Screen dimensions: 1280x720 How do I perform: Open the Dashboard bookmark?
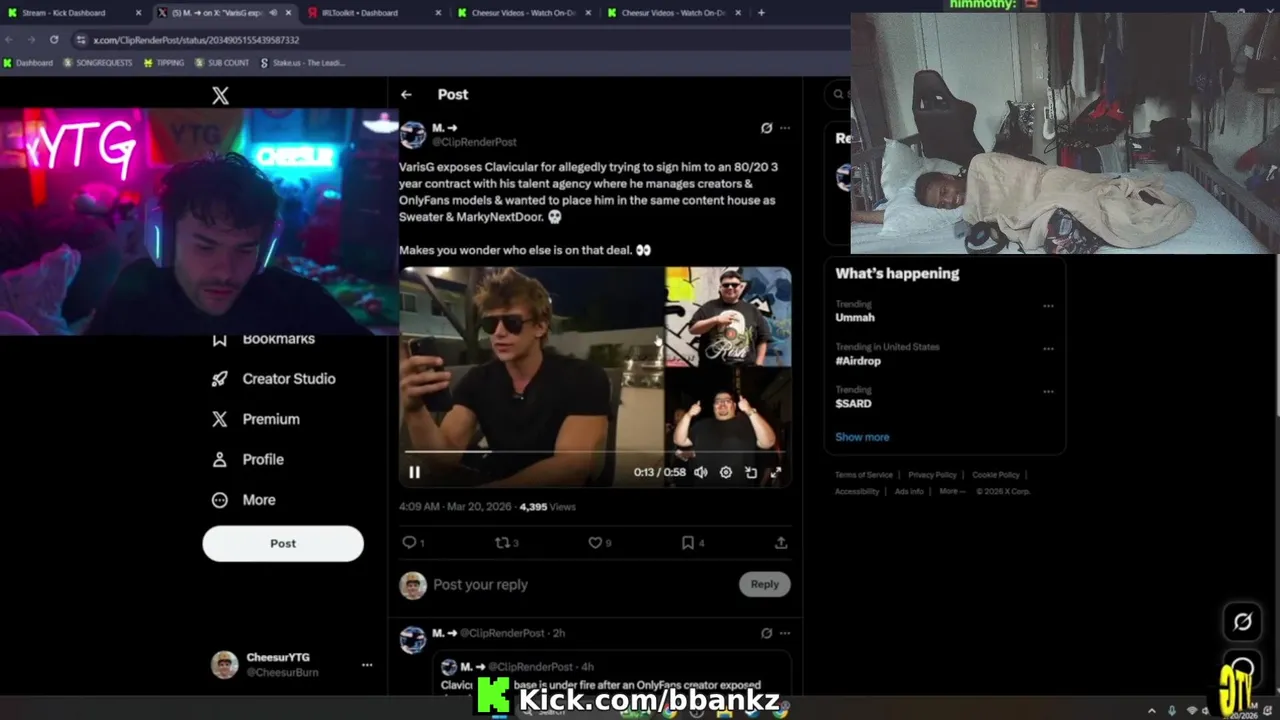(28, 63)
